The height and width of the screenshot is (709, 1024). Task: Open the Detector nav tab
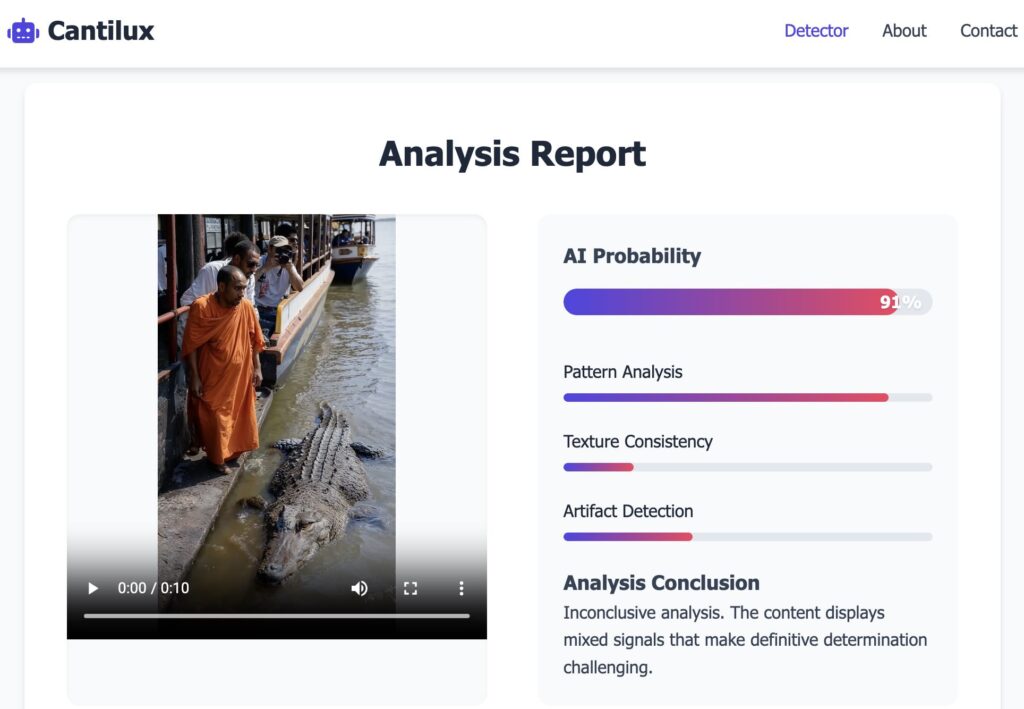tap(816, 31)
